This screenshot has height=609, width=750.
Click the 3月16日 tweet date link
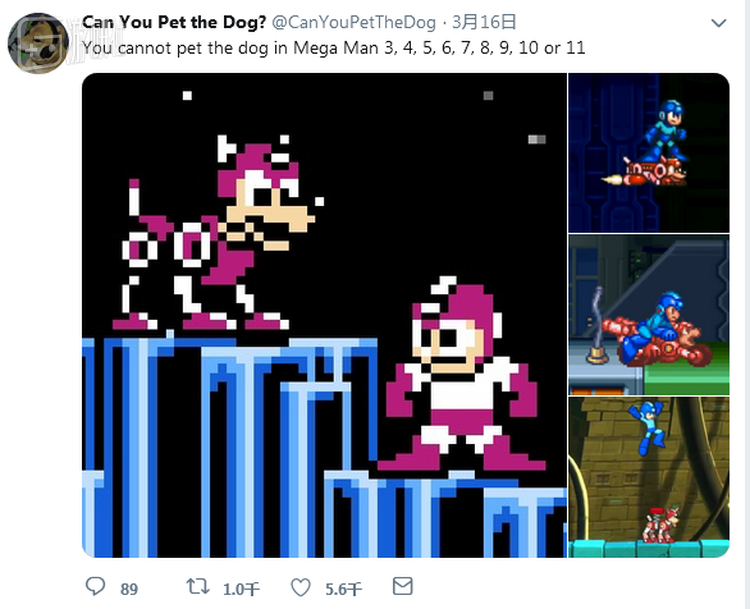tap(484, 22)
